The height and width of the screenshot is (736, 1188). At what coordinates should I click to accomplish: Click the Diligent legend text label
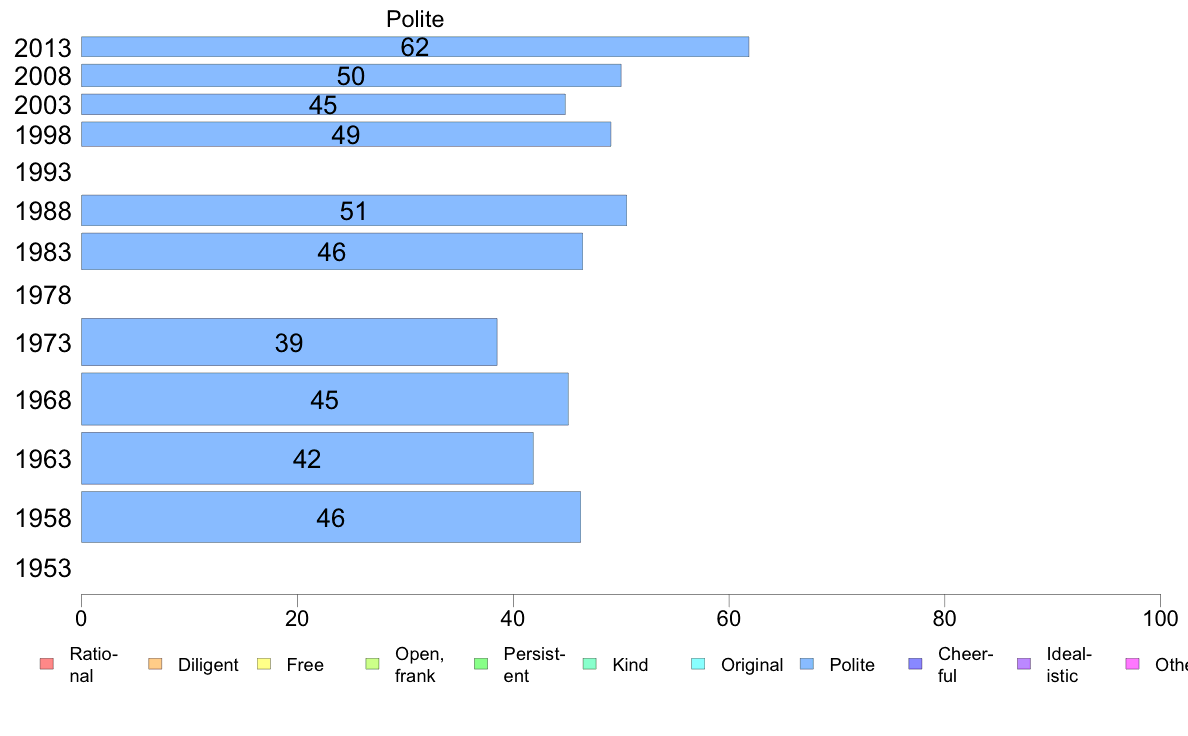point(208,665)
